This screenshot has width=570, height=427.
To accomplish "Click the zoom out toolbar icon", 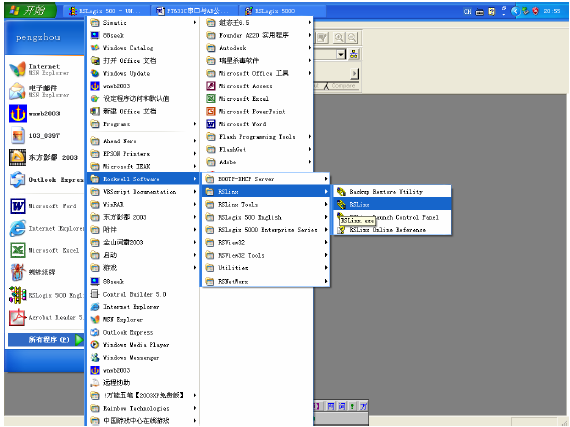I will (352, 37).
